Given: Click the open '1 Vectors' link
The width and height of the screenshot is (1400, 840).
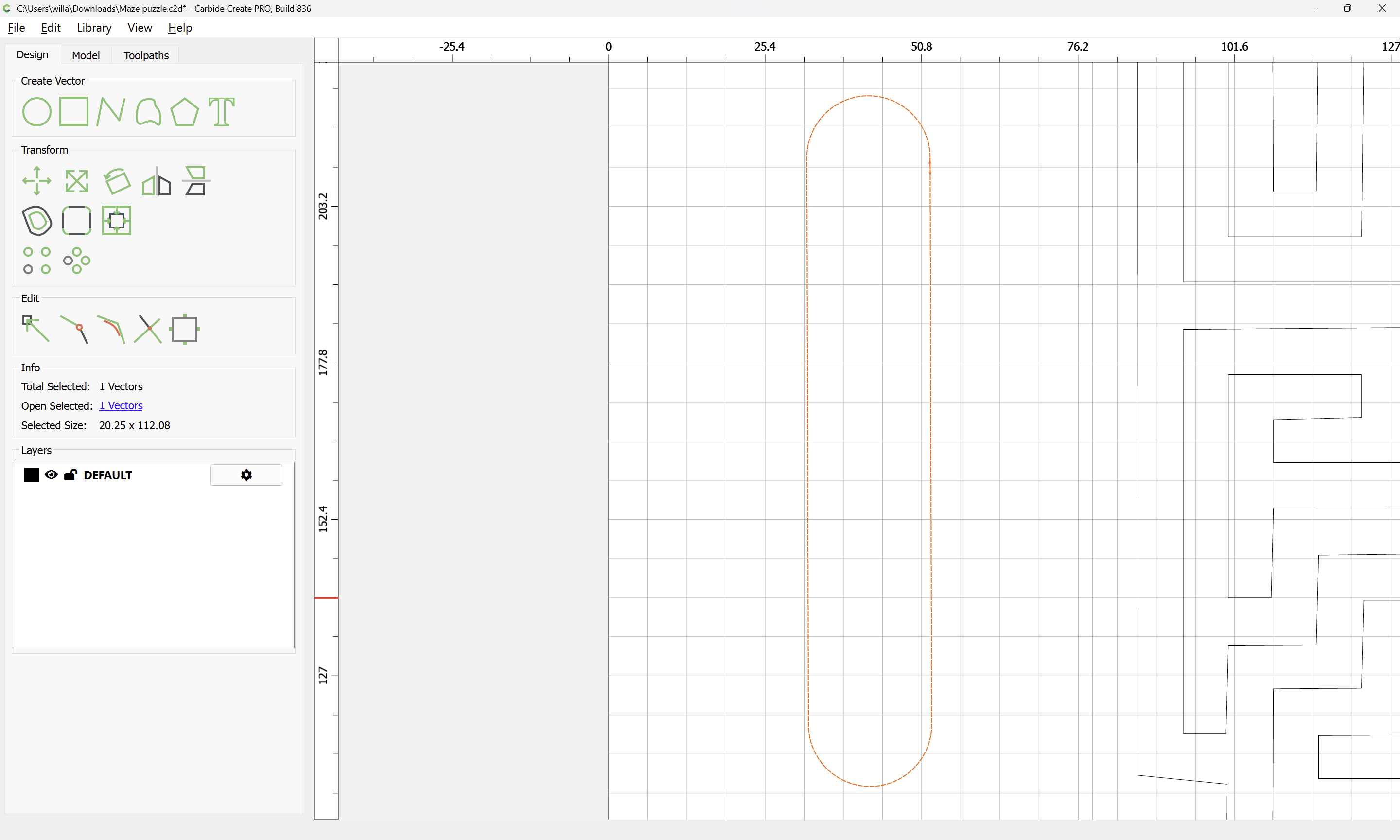Looking at the screenshot, I should coord(121,406).
